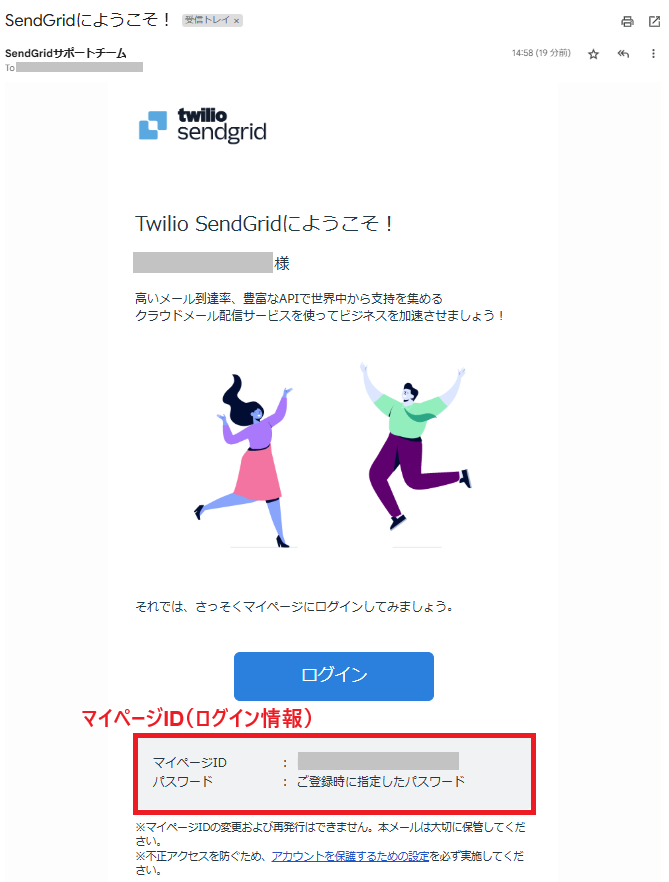This screenshot has width=669, height=882.
Task: Open the アカウントを保護するための設定 link
Action: point(350,856)
